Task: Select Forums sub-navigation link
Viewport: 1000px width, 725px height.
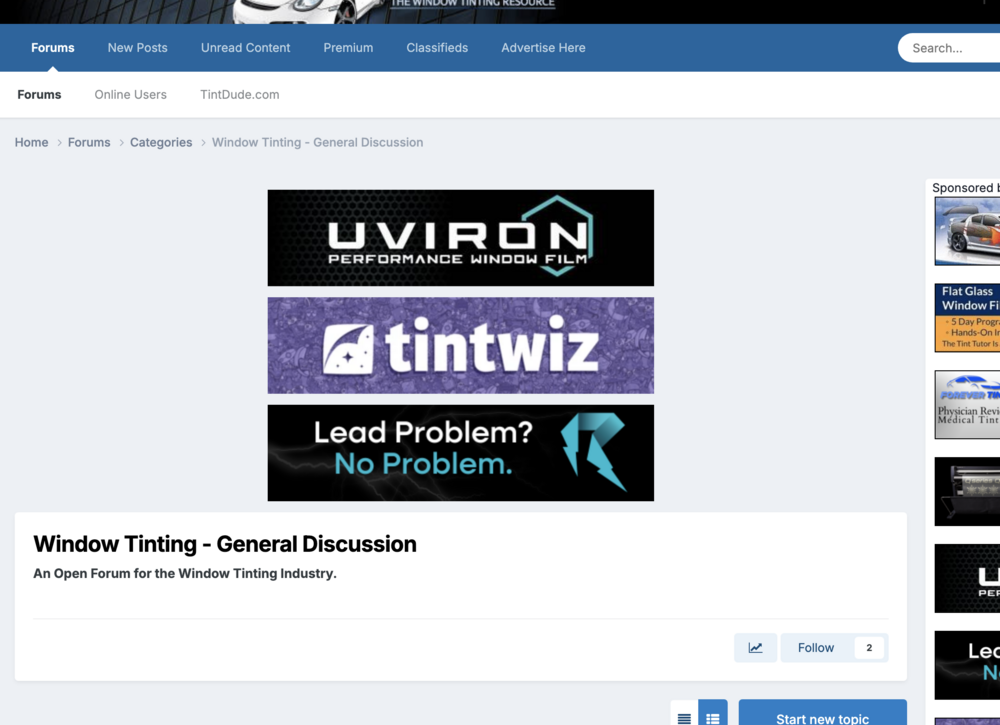Action: click(40, 94)
